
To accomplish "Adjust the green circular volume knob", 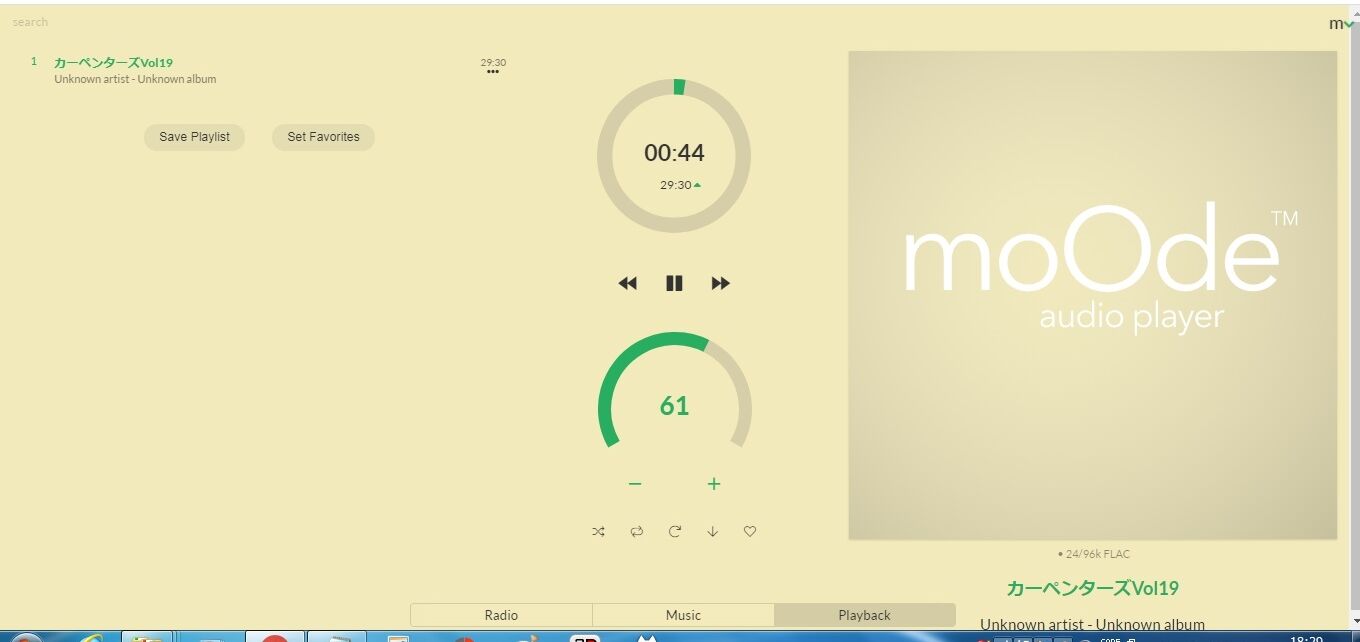I will (x=674, y=390).
